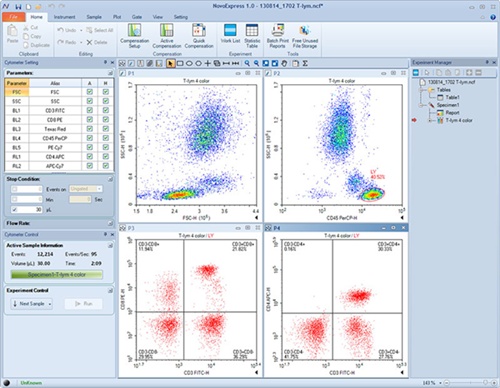Screen dimensions: 500x388
Task: Open the Quick Compensation tool
Action: (199, 36)
